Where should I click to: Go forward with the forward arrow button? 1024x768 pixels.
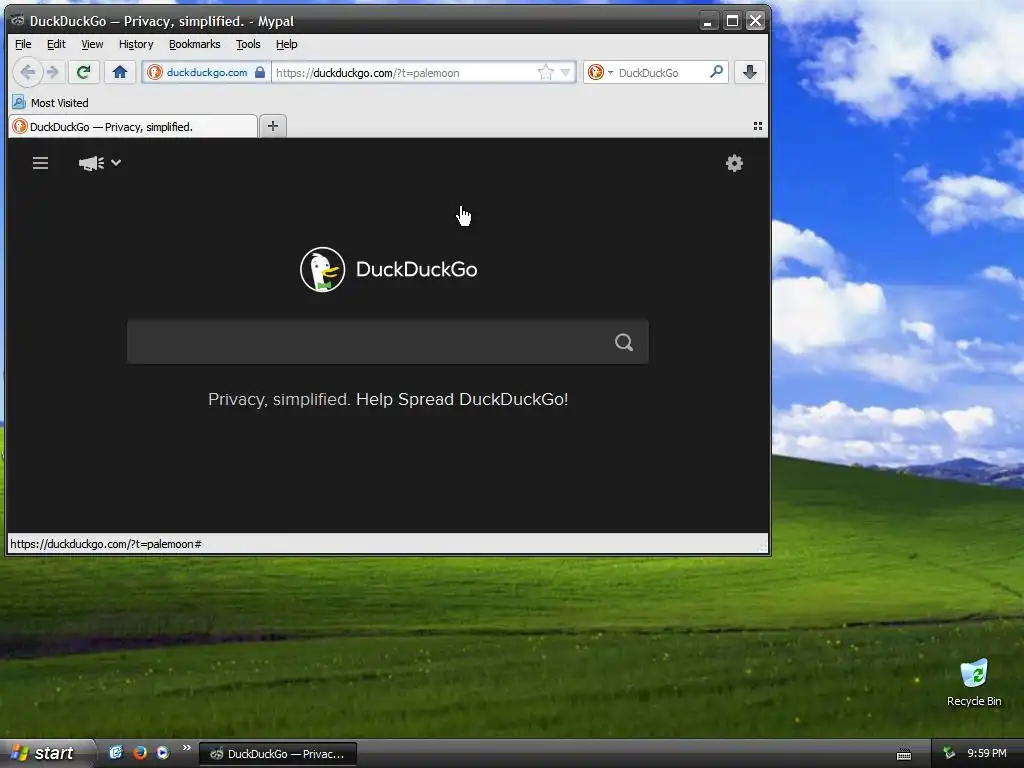[x=54, y=72]
